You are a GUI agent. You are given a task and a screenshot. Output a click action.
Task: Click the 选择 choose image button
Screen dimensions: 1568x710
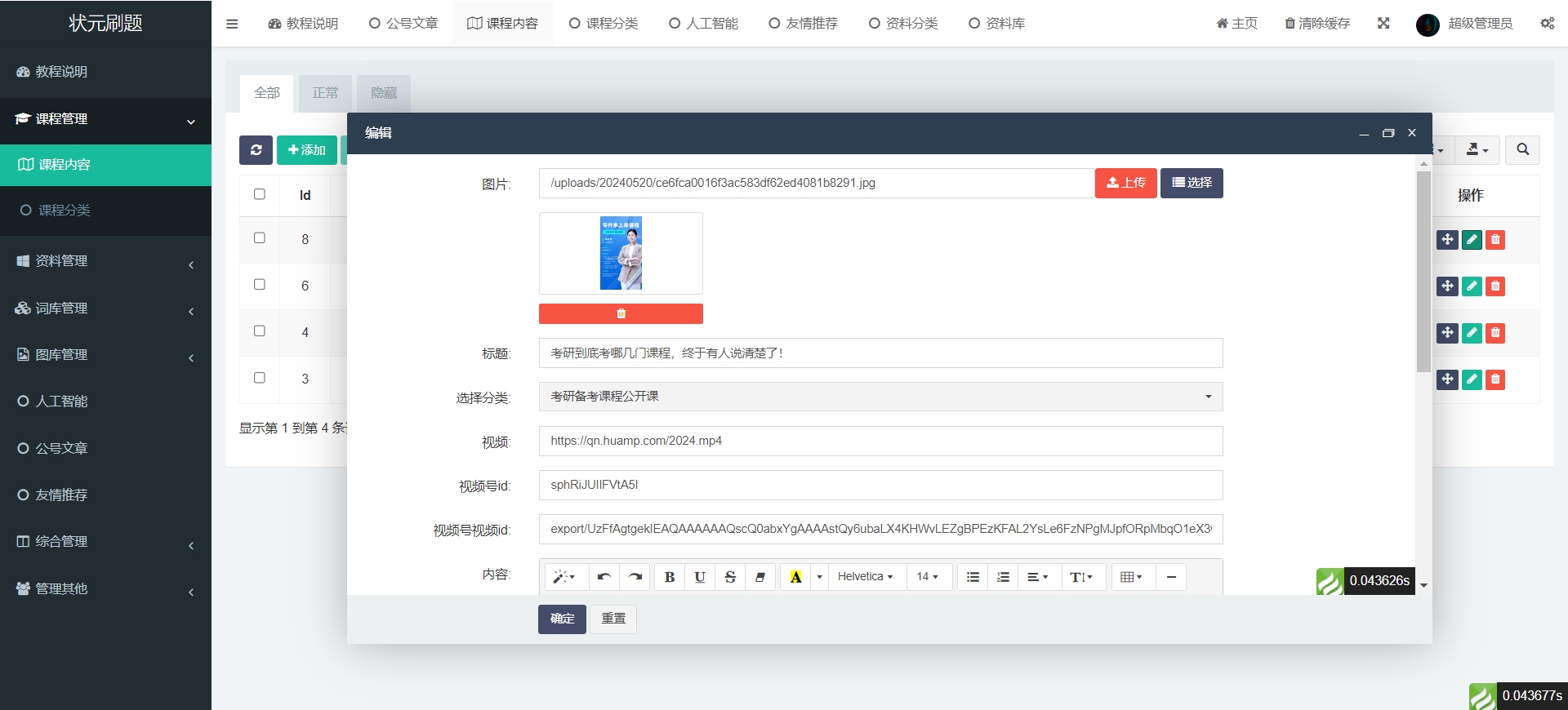[x=1192, y=183]
